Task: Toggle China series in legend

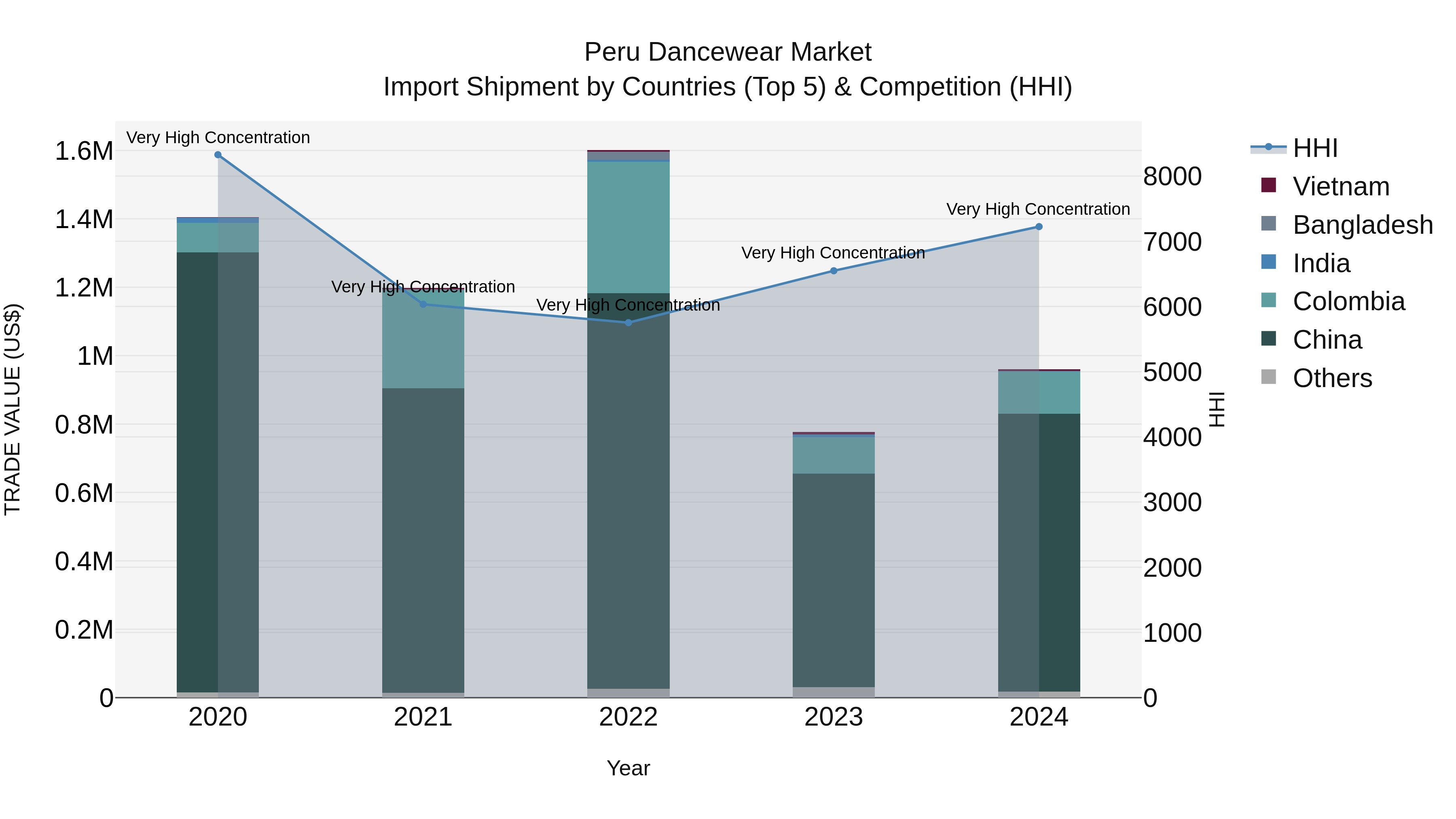Action: [x=1311, y=340]
